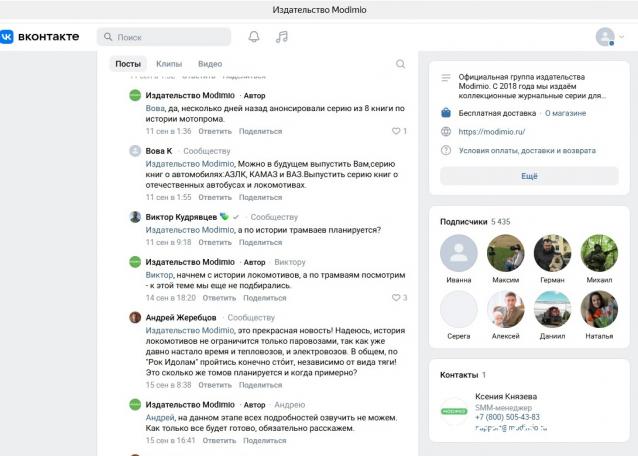Open subscriber Иванна's avatar
Viewport: 638px width, 456px height.
[x=459, y=253]
